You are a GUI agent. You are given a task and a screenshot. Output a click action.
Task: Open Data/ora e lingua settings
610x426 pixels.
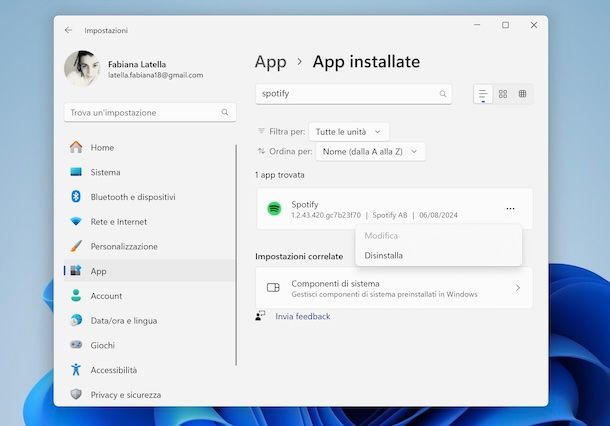(149, 321)
